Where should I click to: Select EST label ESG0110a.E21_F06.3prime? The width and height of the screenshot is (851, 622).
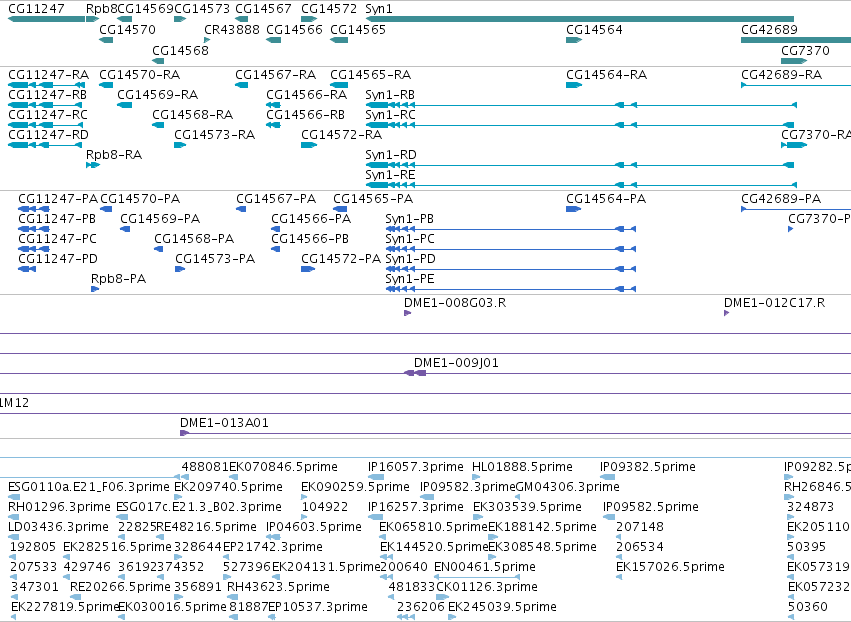pyautogui.click(x=89, y=487)
